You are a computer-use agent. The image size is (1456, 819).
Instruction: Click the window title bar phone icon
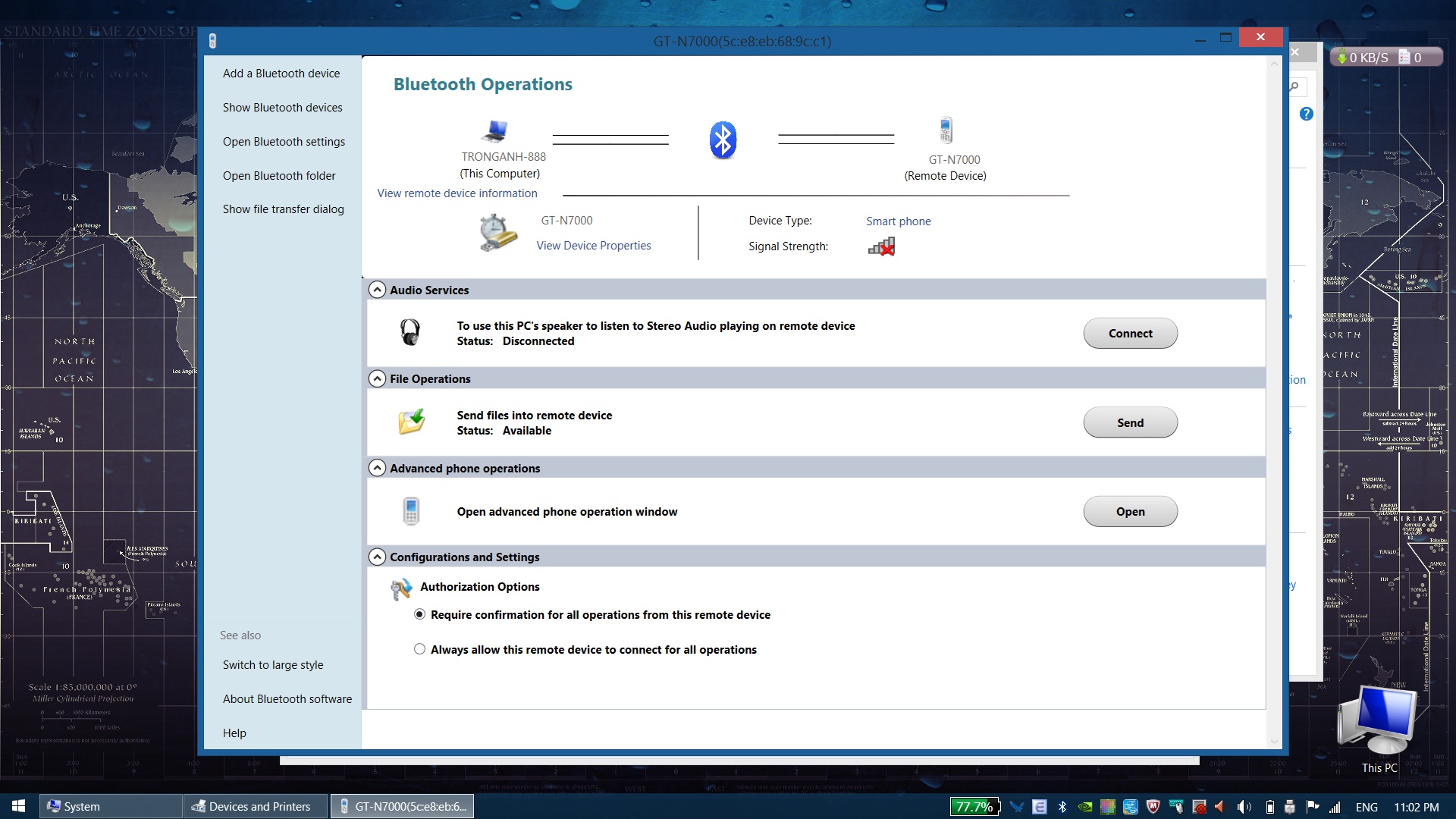click(x=212, y=41)
